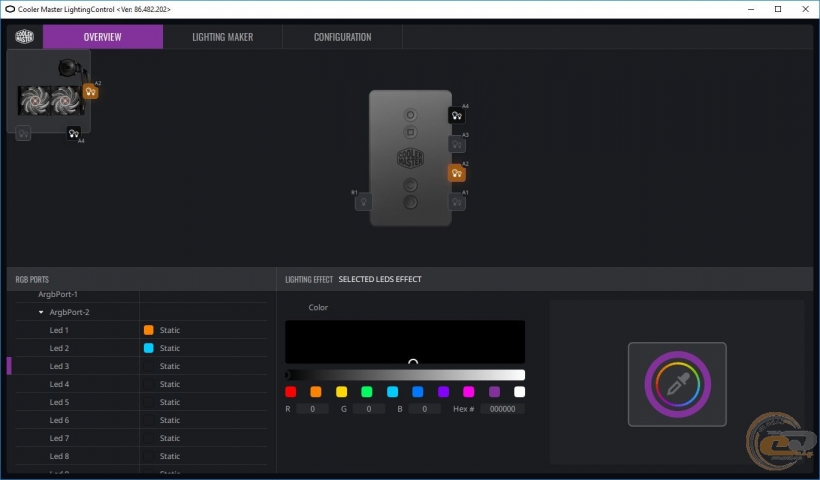Open the Configuration tab

[x=343, y=37]
